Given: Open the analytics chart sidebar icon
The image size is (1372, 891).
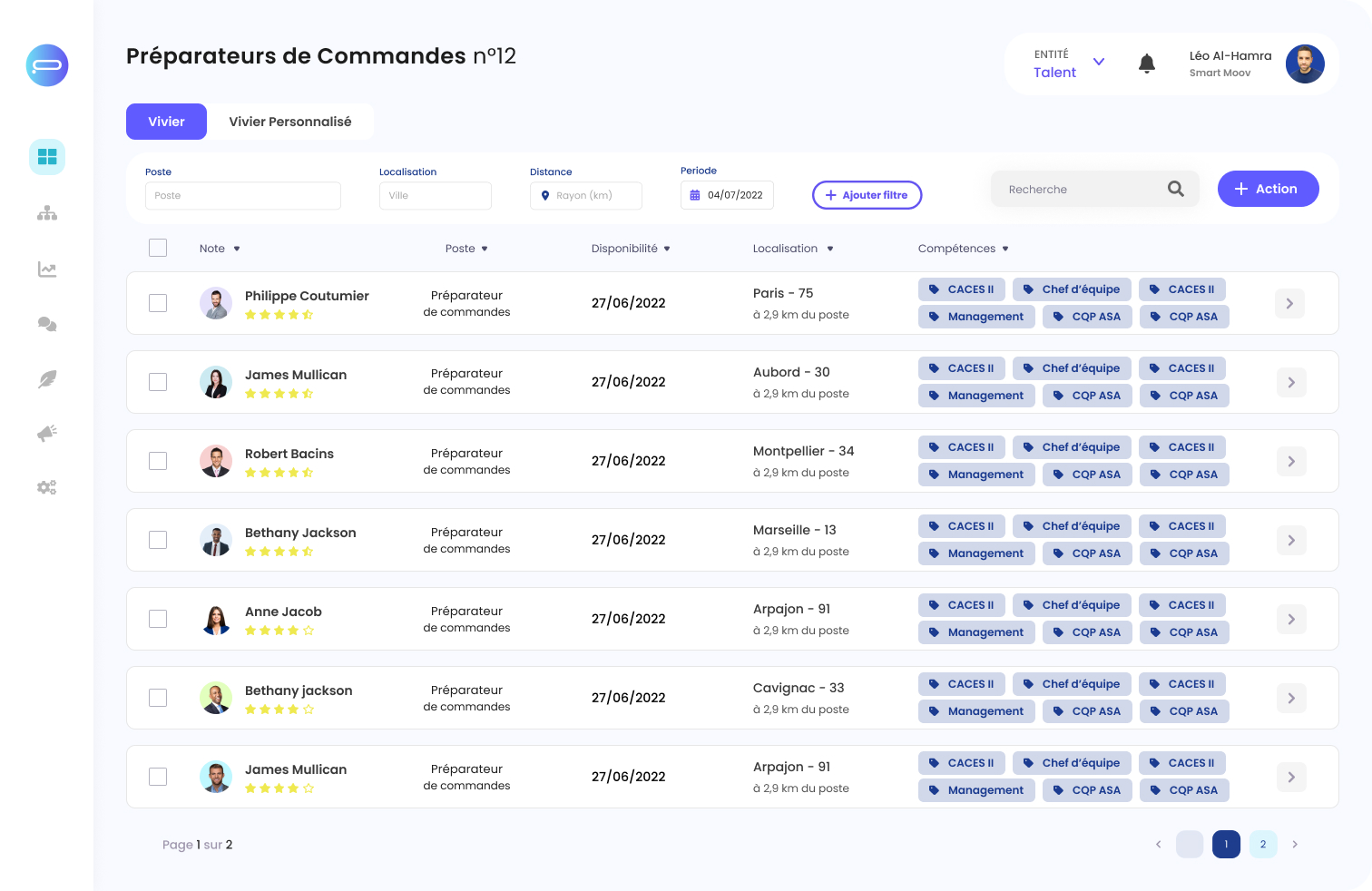Looking at the screenshot, I should (x=47, y=269).
